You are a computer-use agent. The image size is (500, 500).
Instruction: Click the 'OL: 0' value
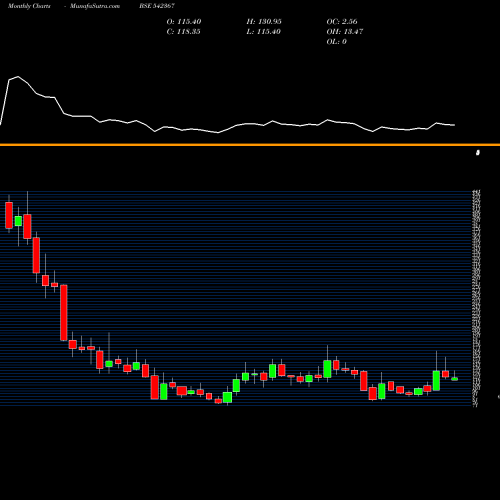[x=336, y=42]
